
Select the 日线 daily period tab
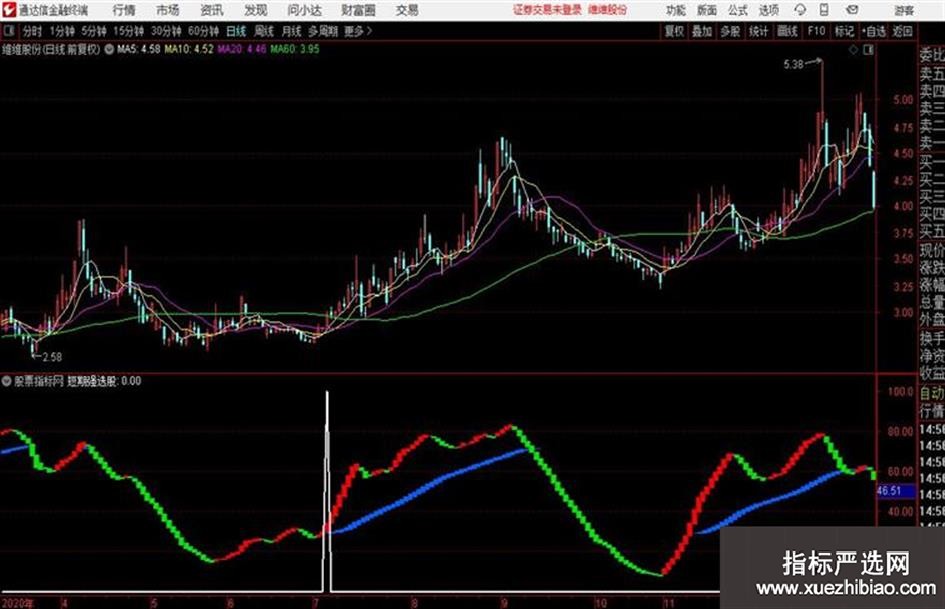tap(236, 31)
